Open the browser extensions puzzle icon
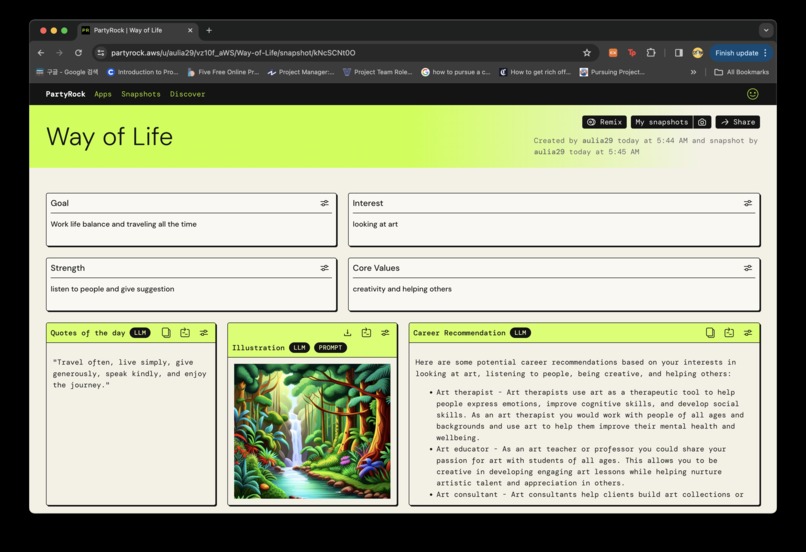The height and width of the screenshot is (552, 806). (x=651, y=52)
